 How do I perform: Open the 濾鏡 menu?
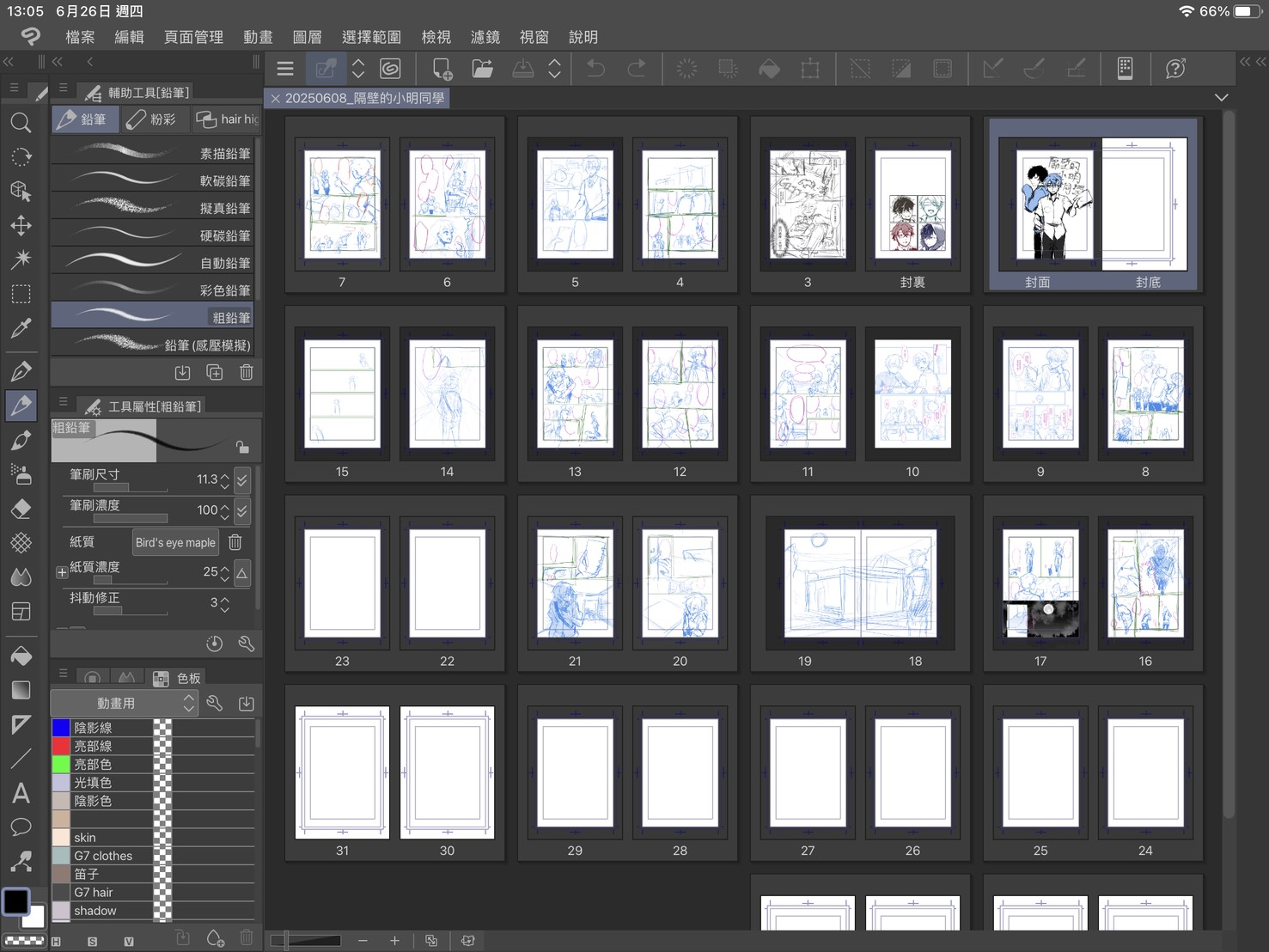[x=485, y=37]
